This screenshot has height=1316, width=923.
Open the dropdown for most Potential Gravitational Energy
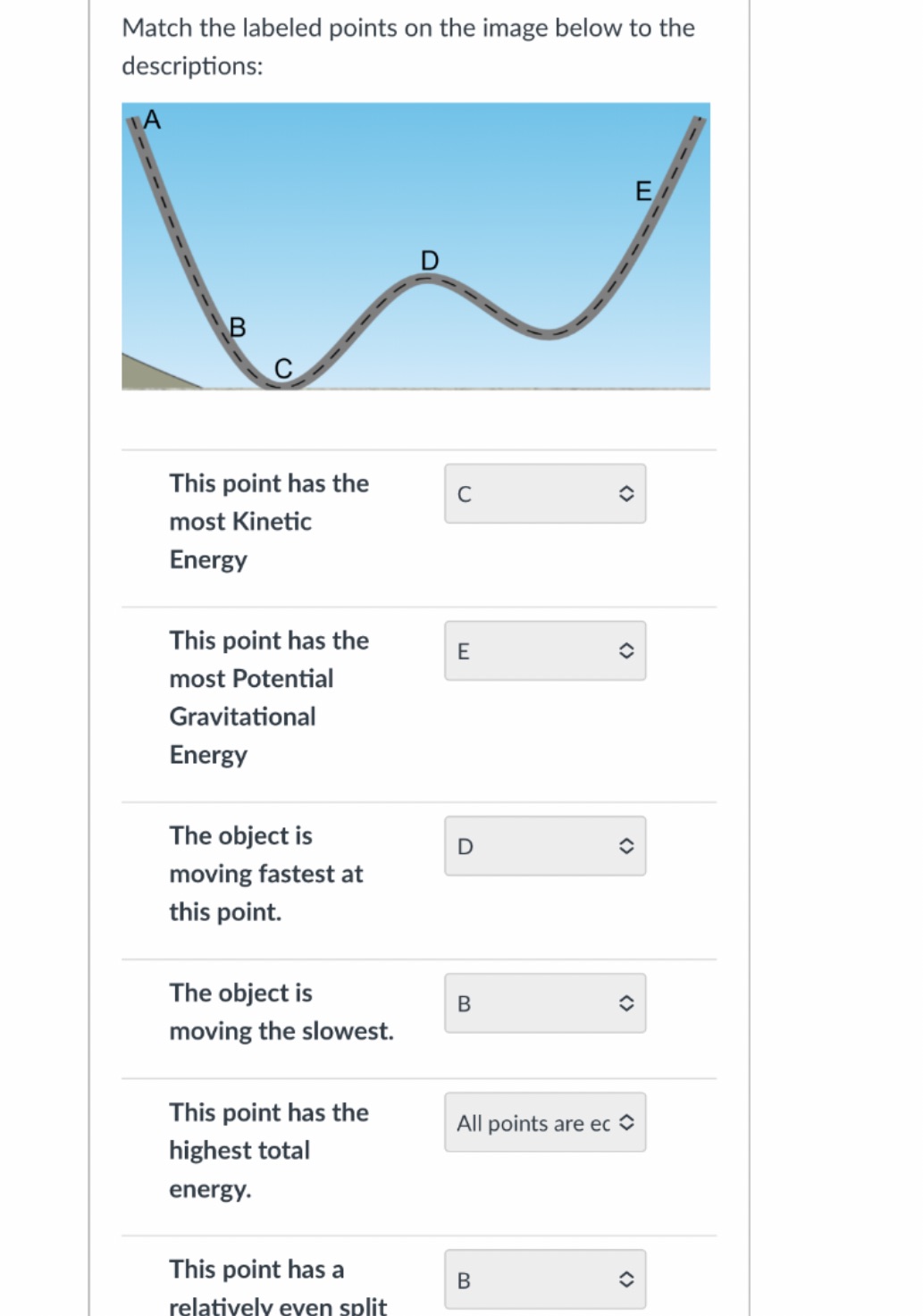pos(545,650)
